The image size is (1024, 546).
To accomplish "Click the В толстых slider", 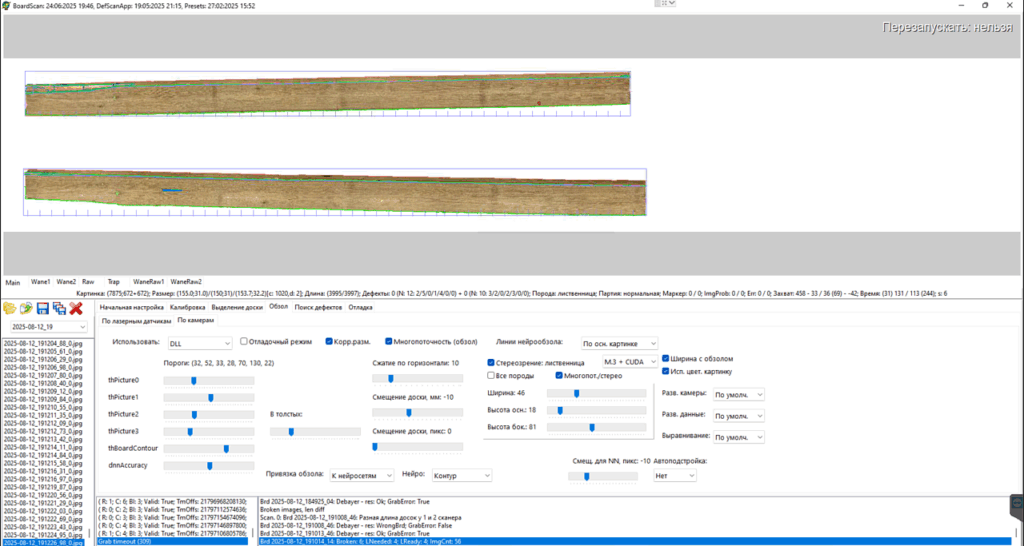I will point(315,432).
